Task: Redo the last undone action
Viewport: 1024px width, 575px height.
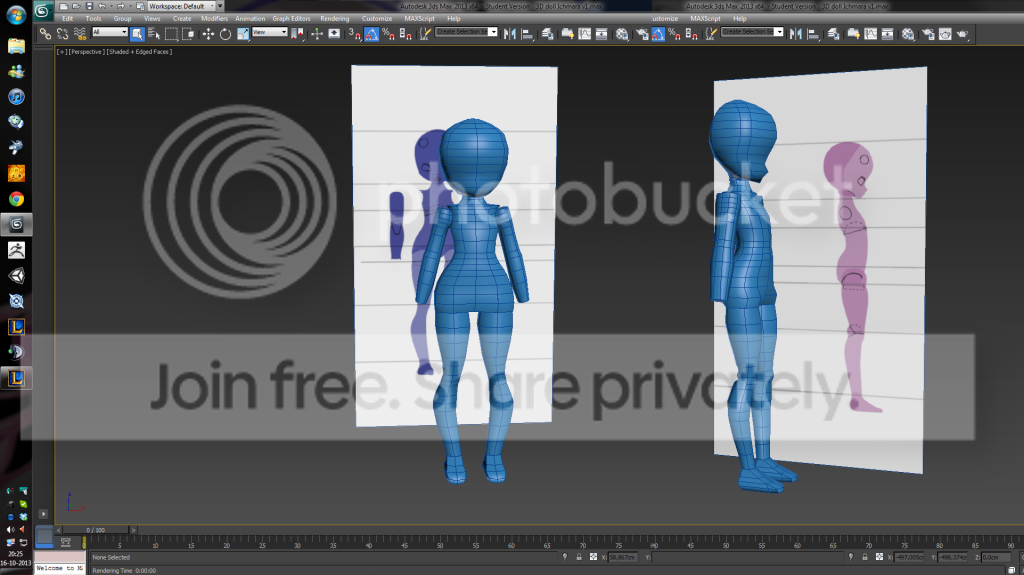Action: (120, 6)
